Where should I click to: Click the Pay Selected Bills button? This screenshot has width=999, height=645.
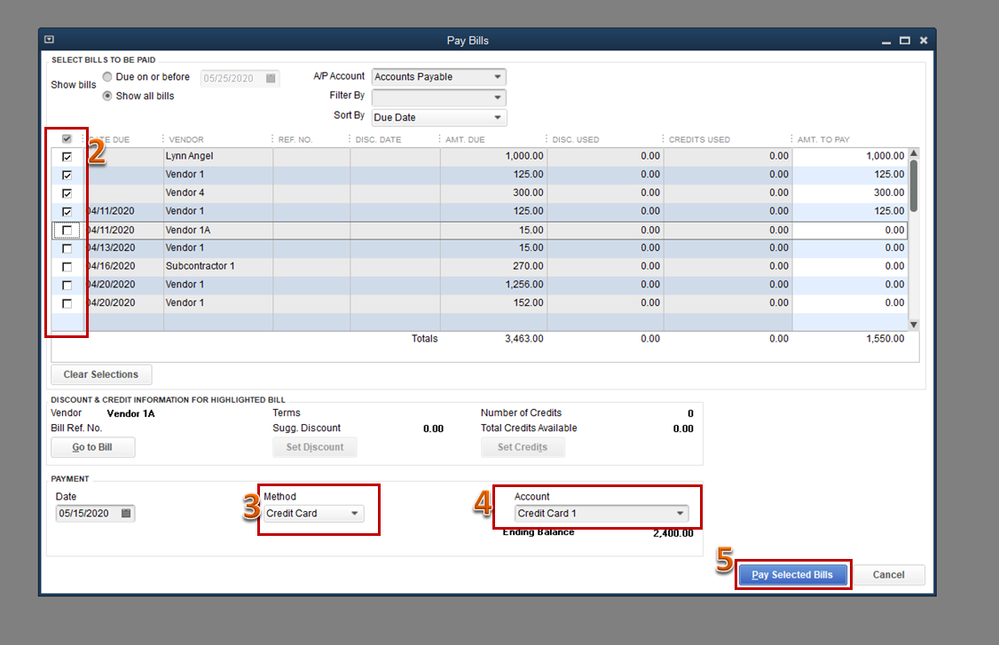[792, 574]
